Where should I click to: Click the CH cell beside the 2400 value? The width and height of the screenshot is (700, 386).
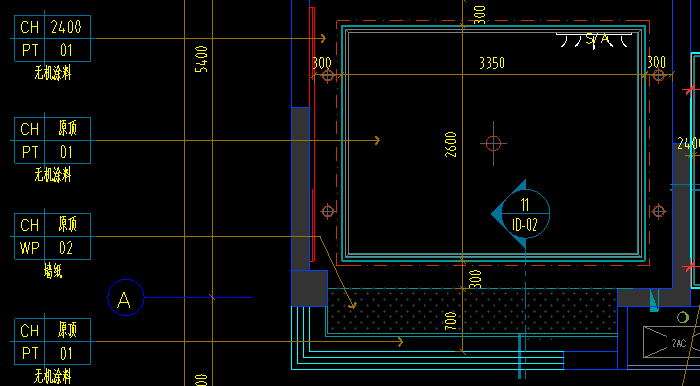pyautogui.click(x=29, y=27)
